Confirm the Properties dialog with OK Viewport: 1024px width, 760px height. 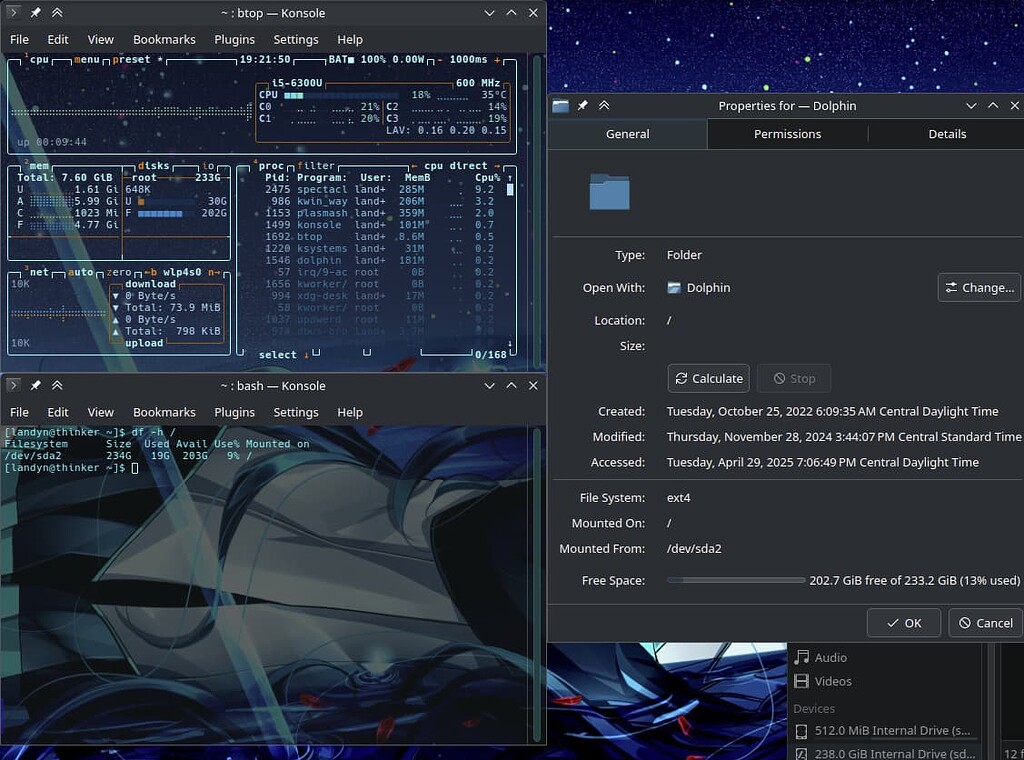pyautogui.click(x=903, y=622)
